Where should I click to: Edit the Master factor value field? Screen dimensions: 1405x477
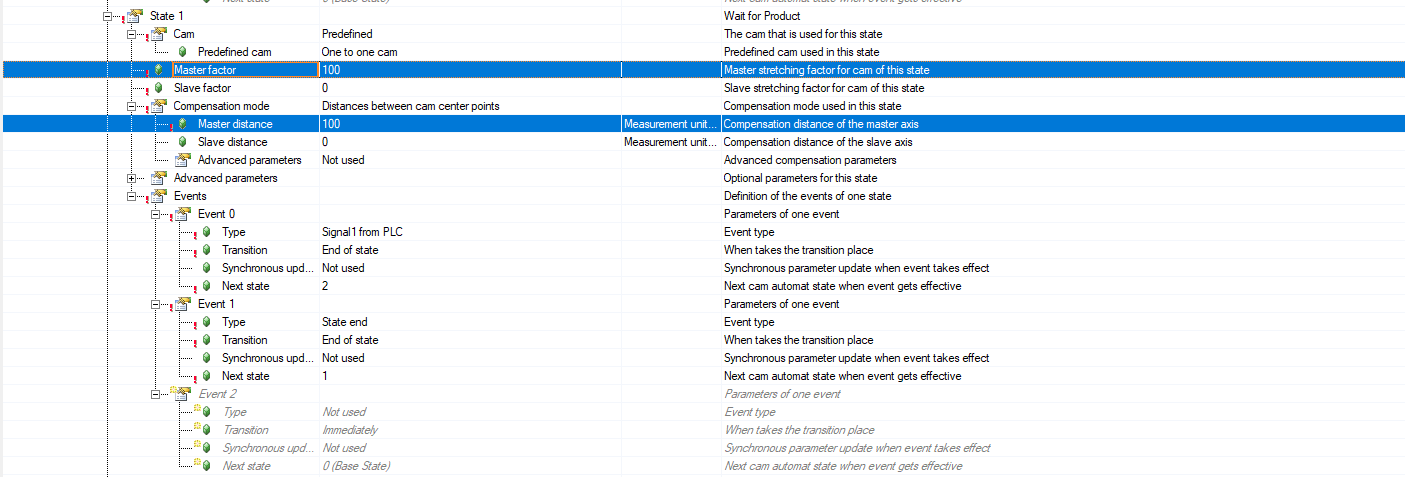(x=468, y=70)
